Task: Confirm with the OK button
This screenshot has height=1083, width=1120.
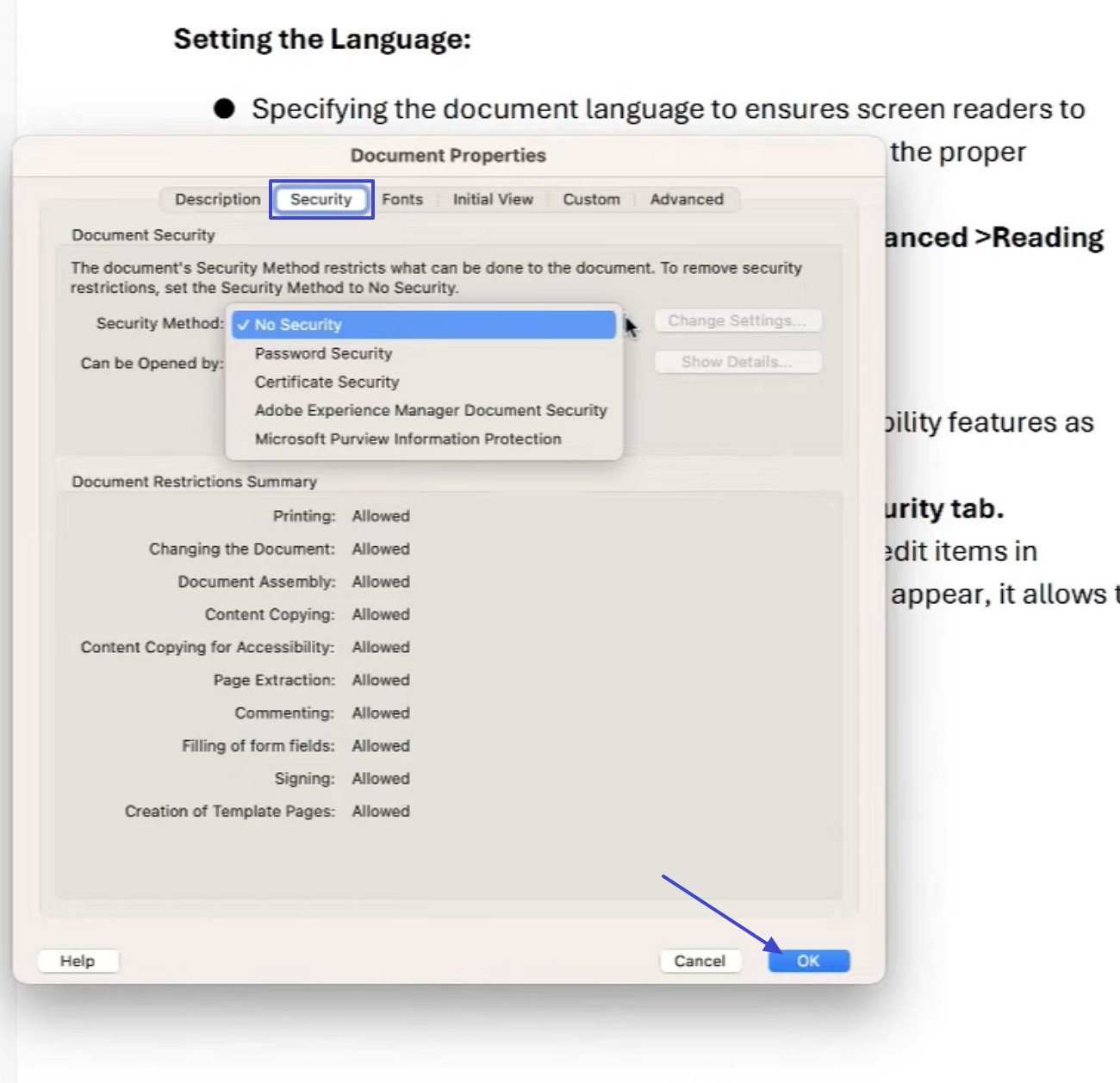Action: (x=808, y=961)
